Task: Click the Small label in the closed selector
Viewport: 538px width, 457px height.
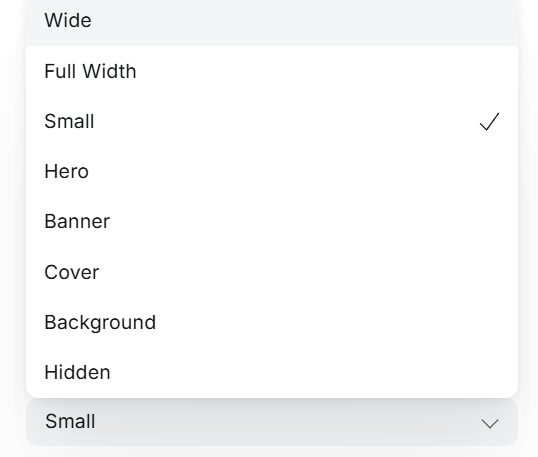Action: coord(70,421)
